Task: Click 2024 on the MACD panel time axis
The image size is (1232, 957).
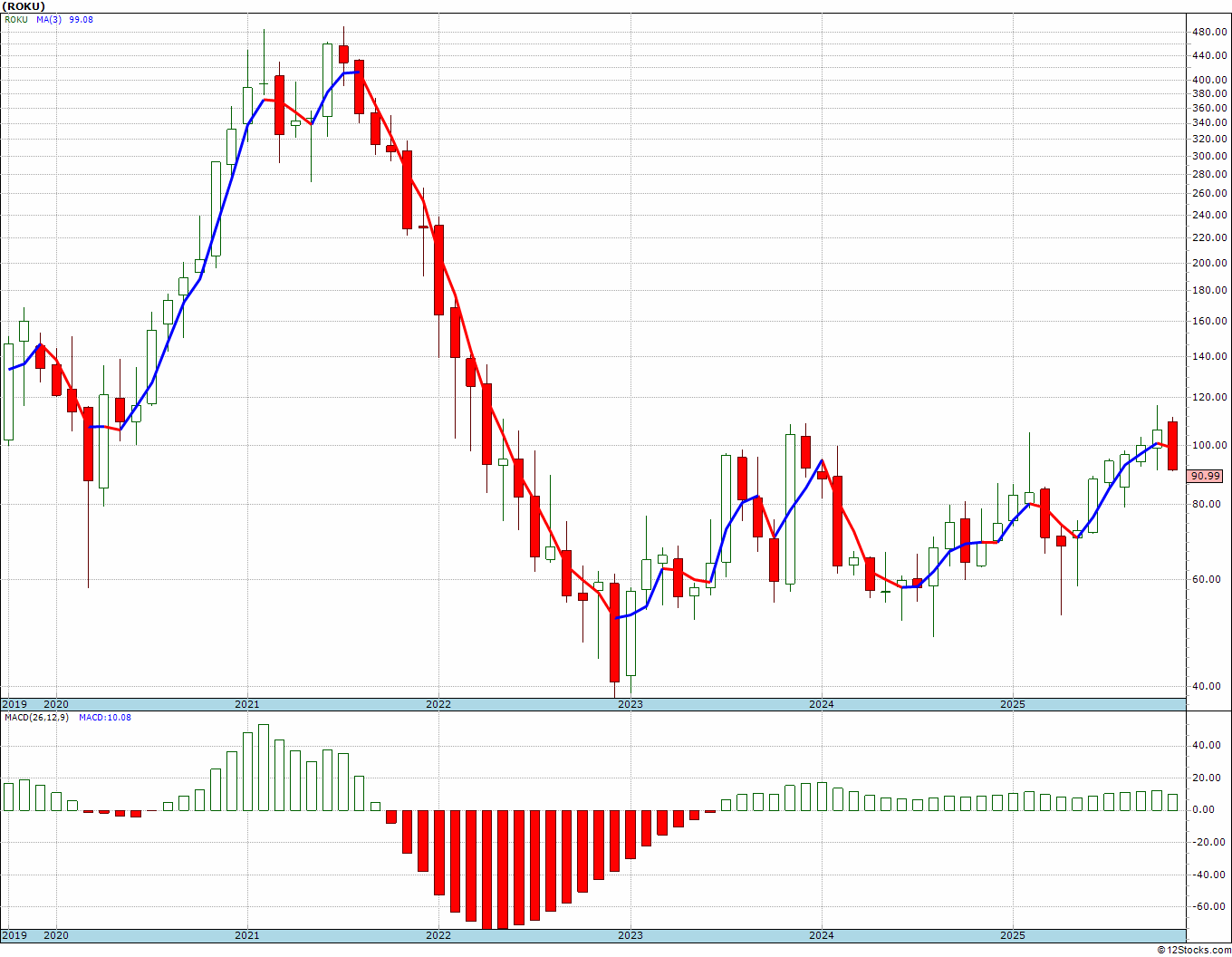Action: pos(822,935)
